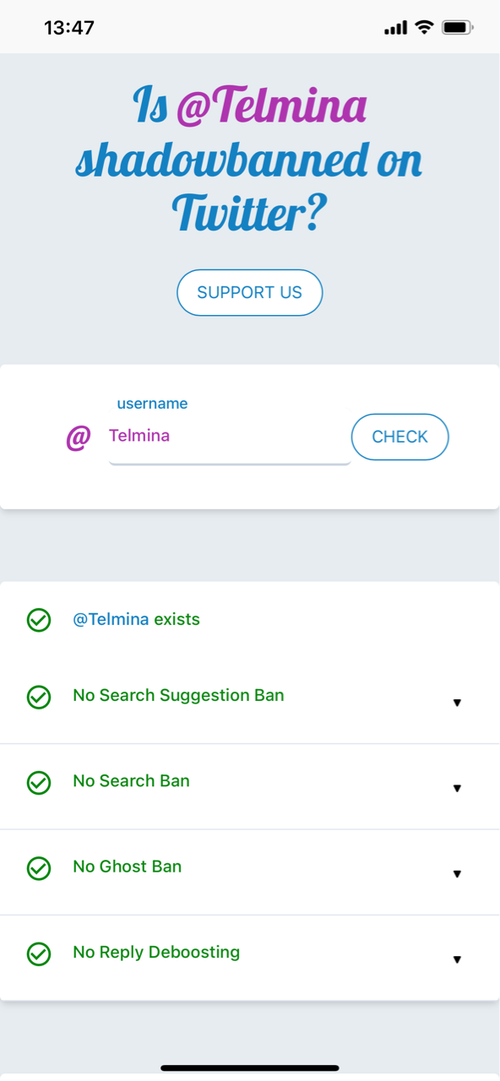Select the No Search Ban result row
This screenshot has height=1081, width=500.
[x=250, y=787]
